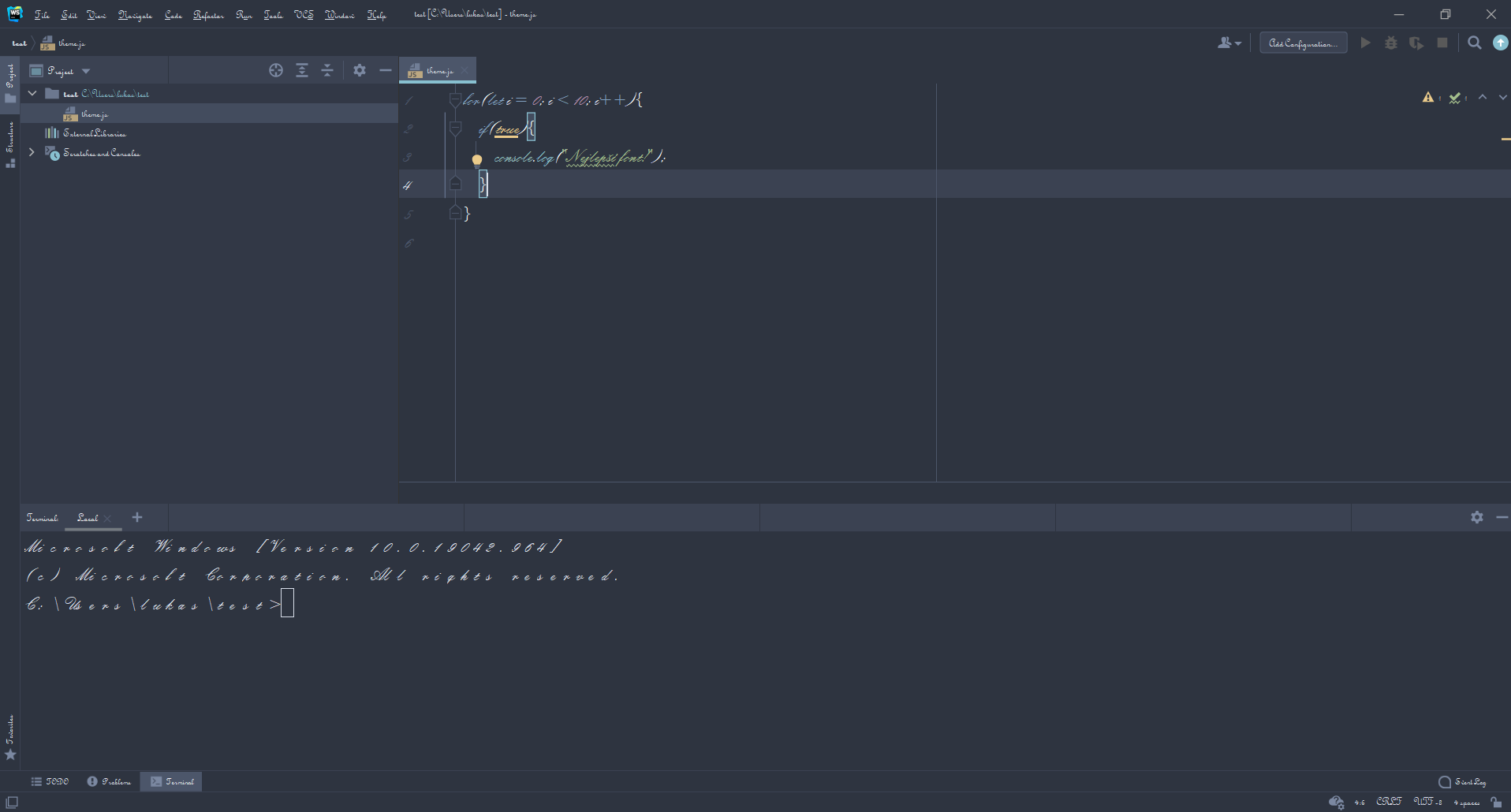Image resolution: width=1511 pixels, height=812 pixels.
Task: Run with Coverage using the shield icon
Action: click(x=1416, y=43)
